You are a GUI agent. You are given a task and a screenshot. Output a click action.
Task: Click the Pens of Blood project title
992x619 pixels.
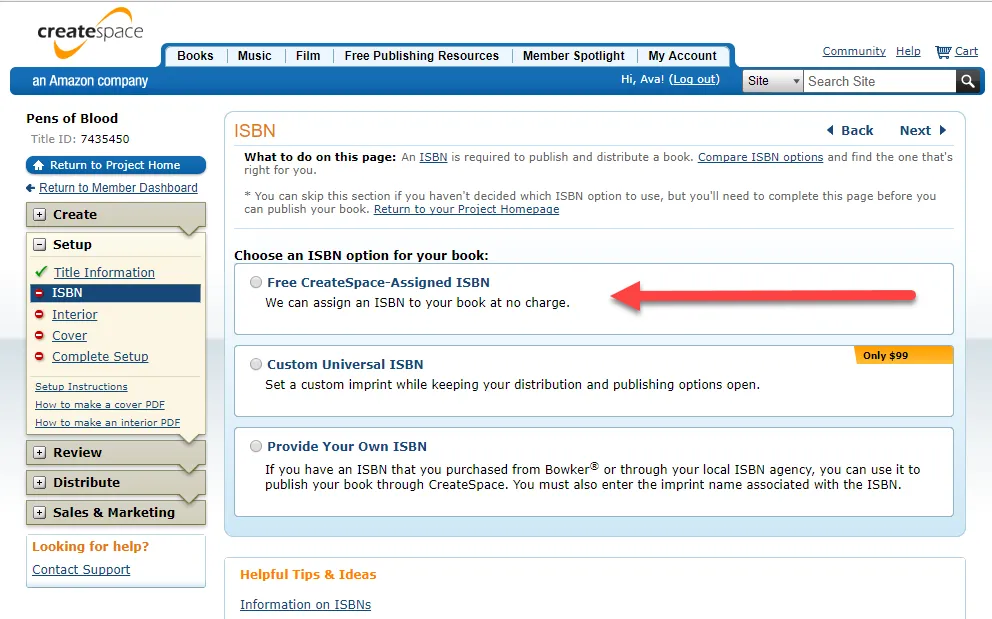72,118
